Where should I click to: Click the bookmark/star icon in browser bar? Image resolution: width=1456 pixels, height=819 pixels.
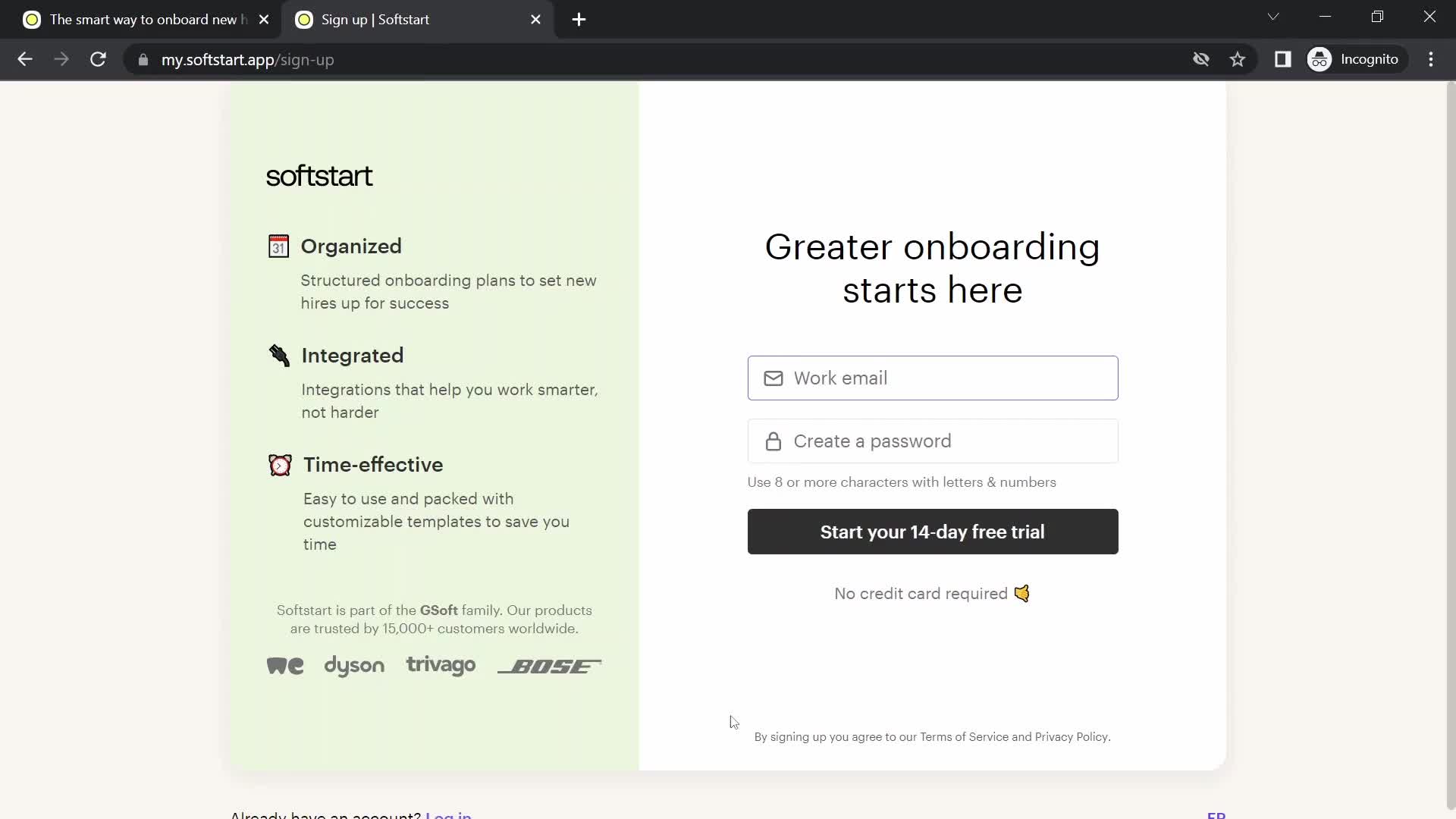click(1238, 60)
